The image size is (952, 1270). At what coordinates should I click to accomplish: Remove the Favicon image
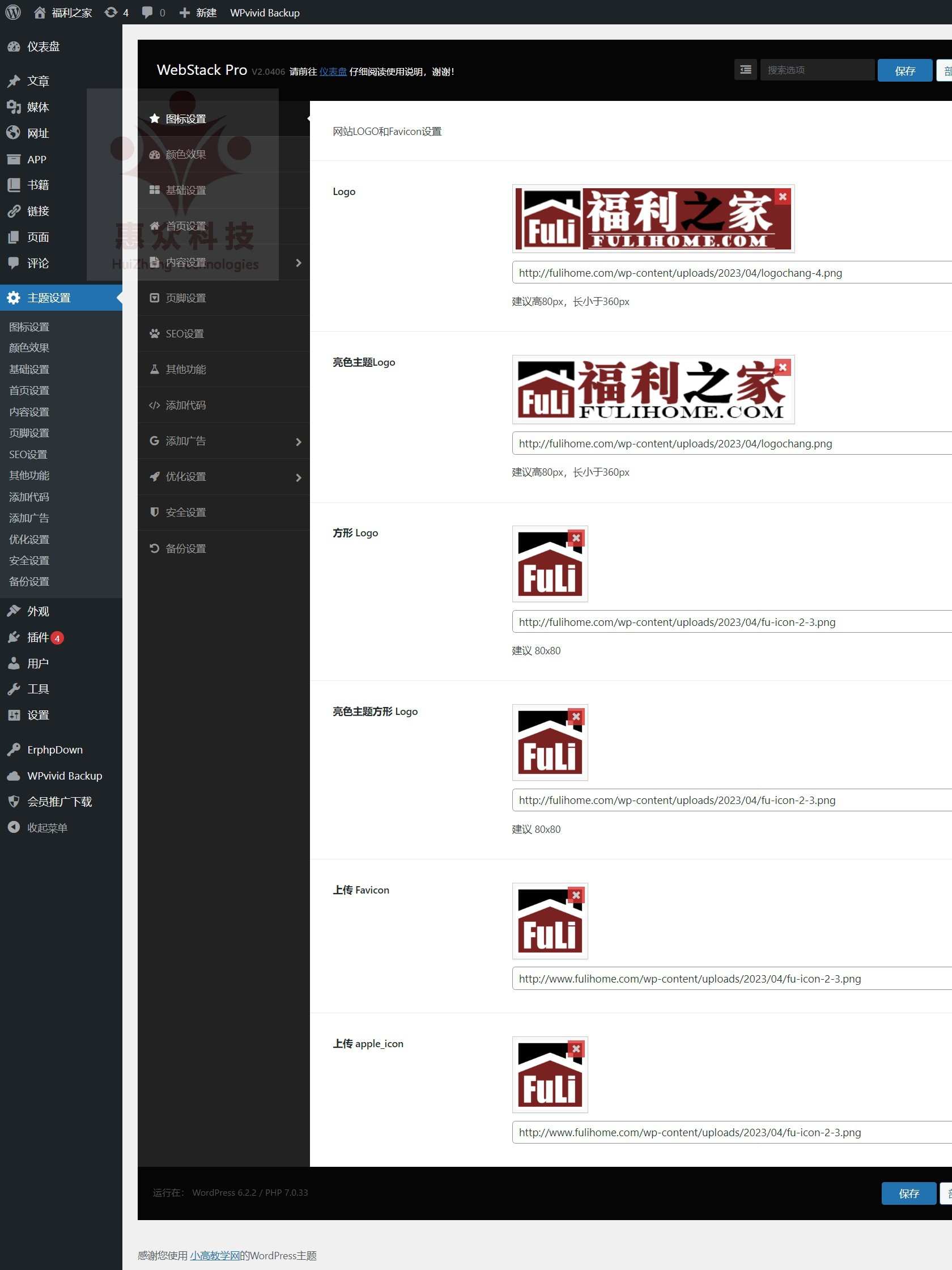(x=576, y=895)
